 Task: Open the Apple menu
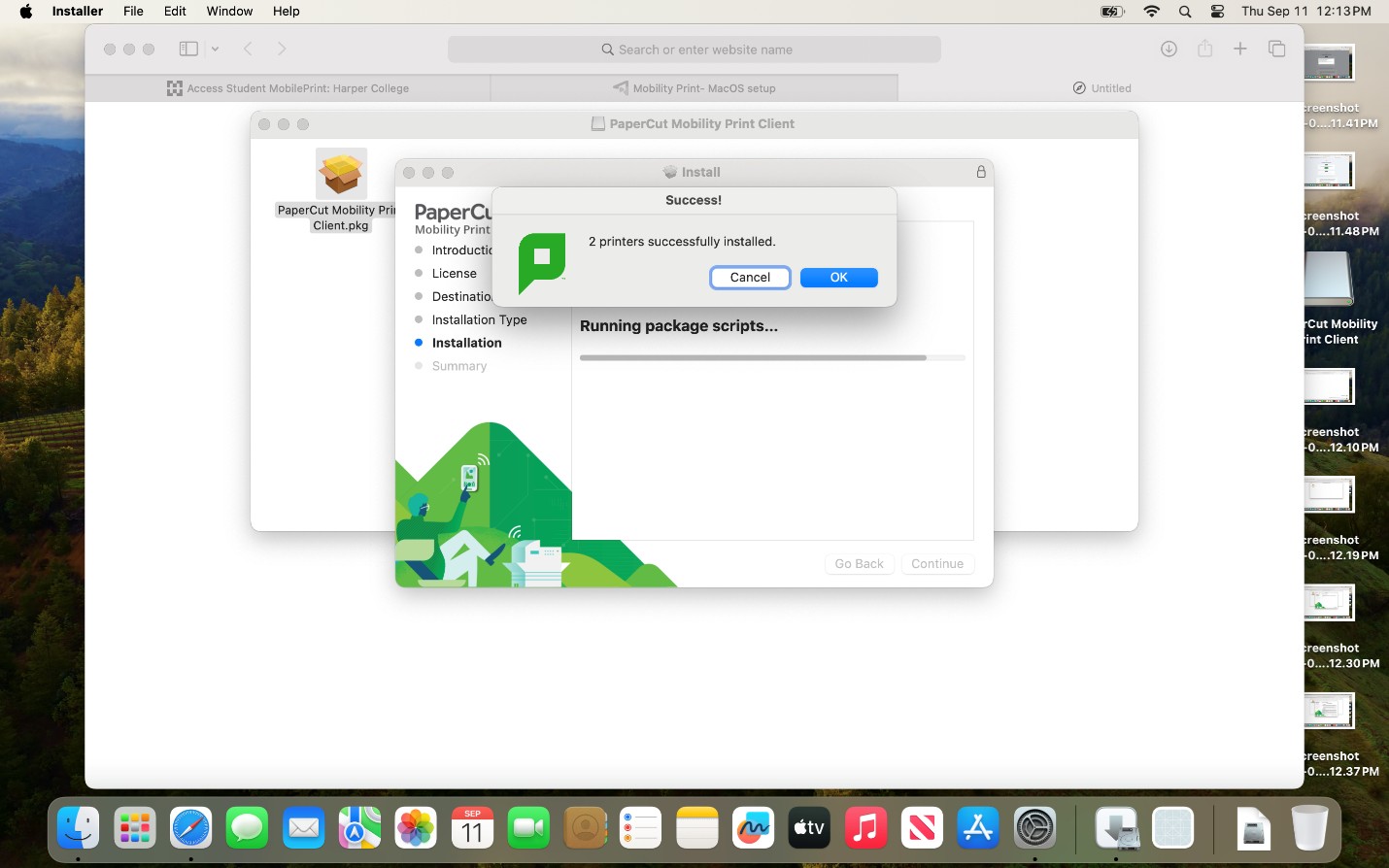click(x=26, y=12)
